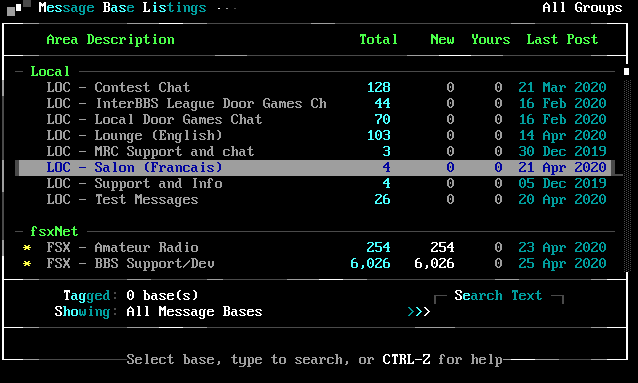Click total 26 for Test Messages
Screen dimensions: 638x383
point(382,199)
